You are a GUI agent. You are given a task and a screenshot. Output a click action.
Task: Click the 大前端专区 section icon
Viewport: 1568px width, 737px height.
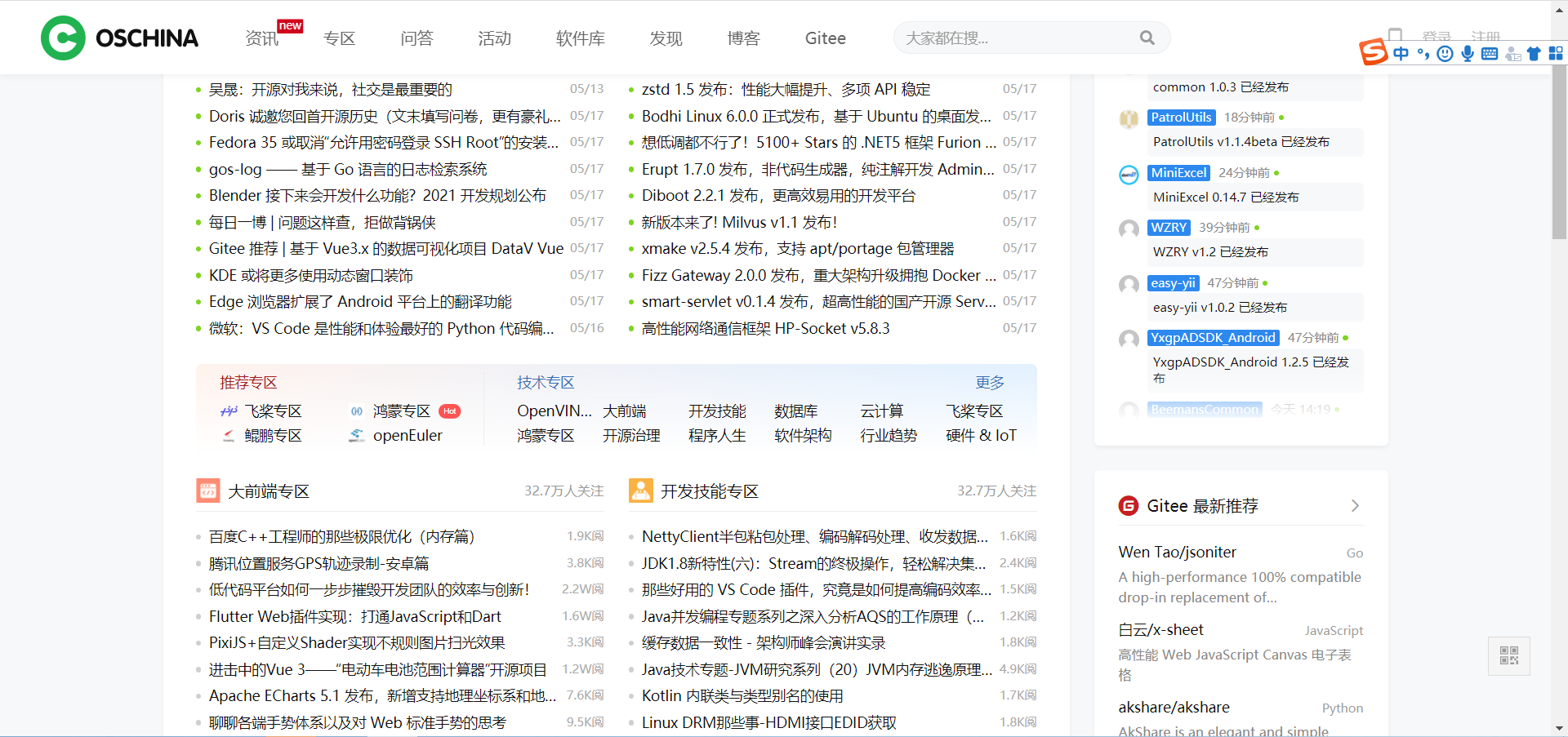(208, 491)
